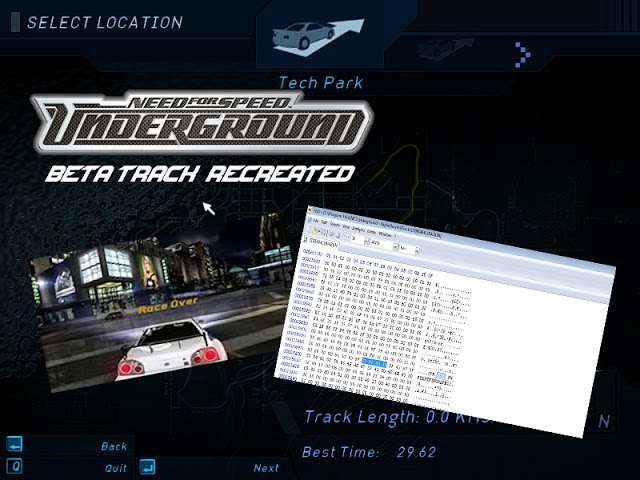Click the N compass marker
640x480 pixels.
604,422
